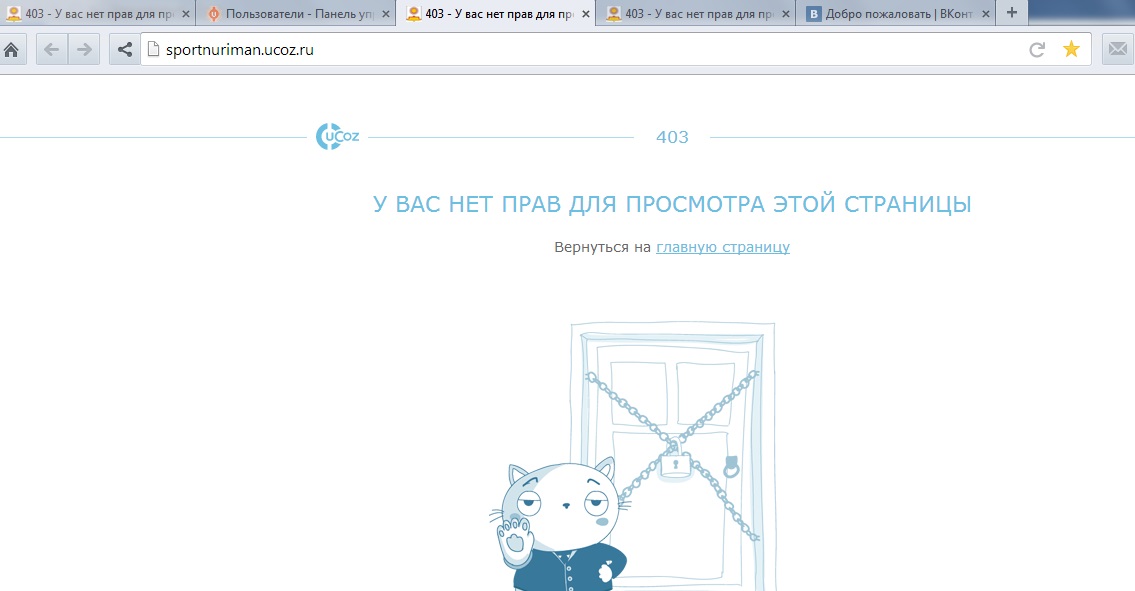
Task: Reload the page with refresh icon
Action: pos(1037,50)
